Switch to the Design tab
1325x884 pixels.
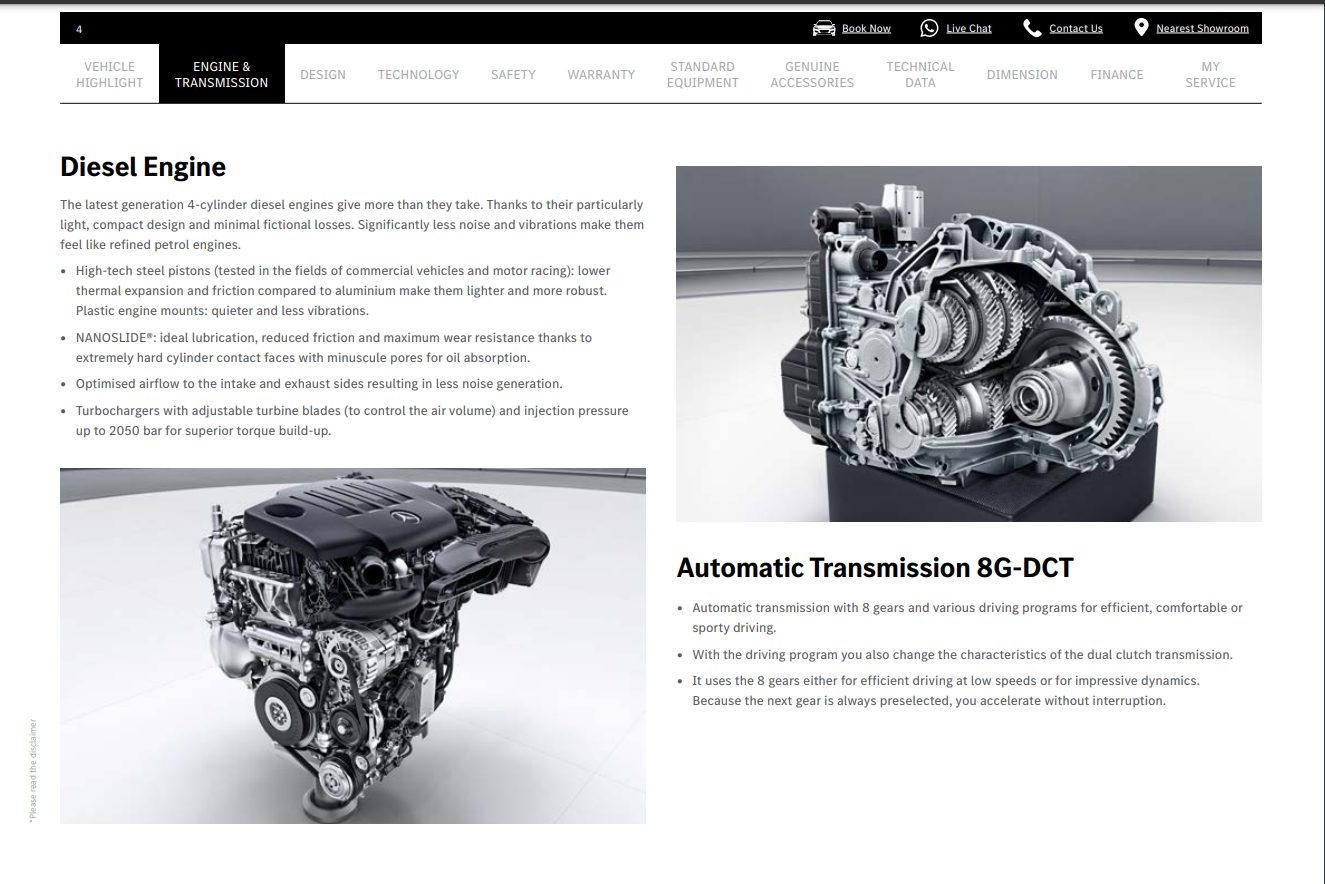(323, 74)
